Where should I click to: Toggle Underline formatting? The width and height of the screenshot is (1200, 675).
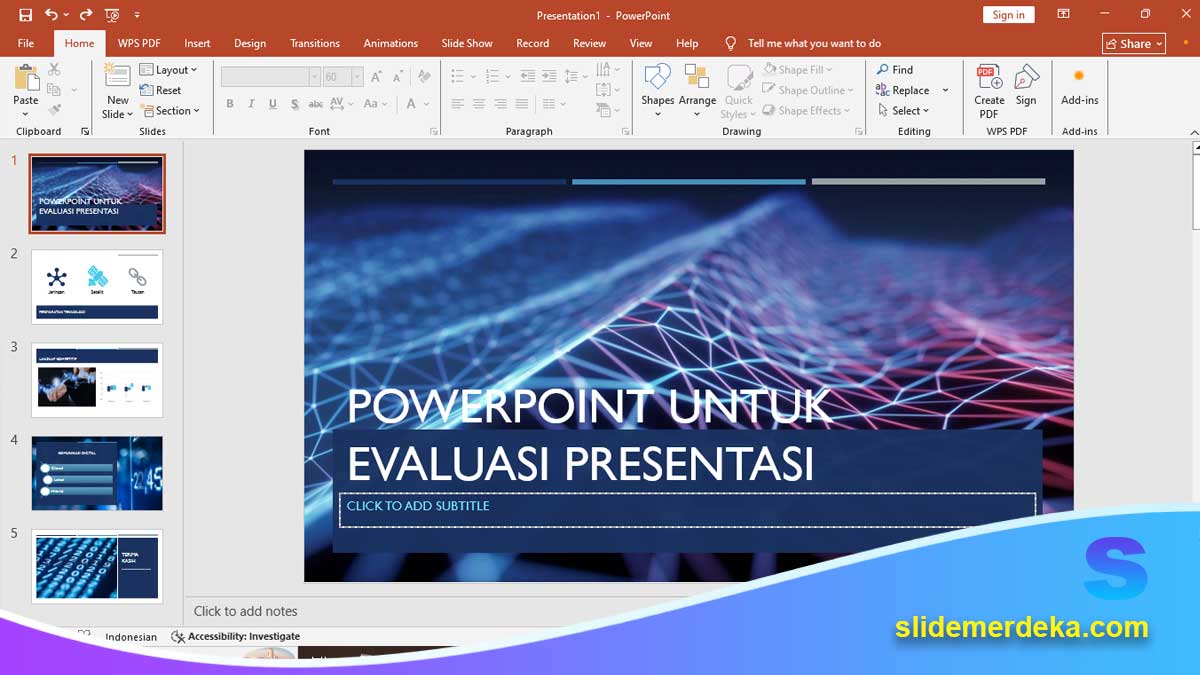[x=272, y=104]
